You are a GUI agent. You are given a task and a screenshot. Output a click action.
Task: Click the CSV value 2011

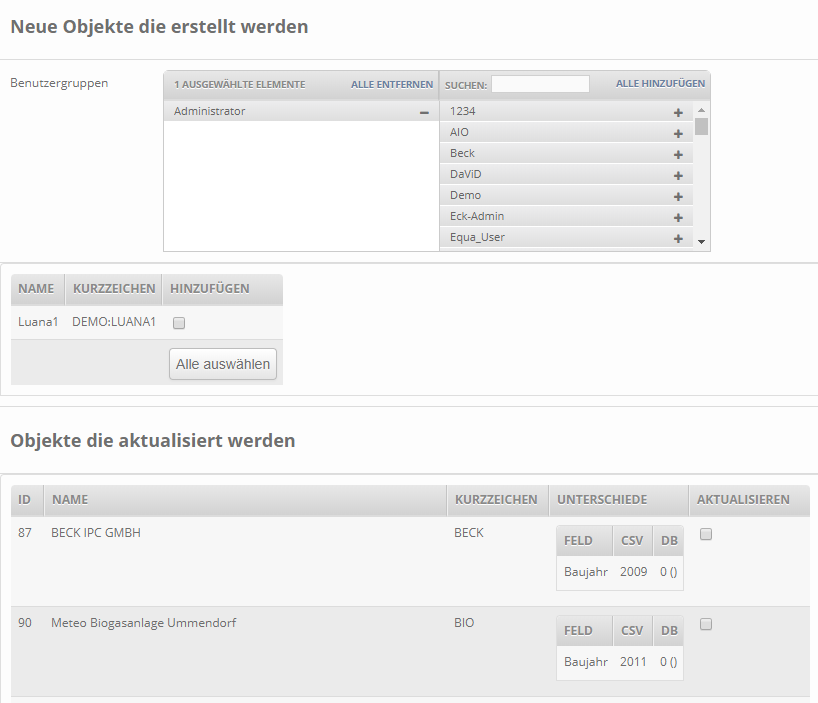point(633,662)
